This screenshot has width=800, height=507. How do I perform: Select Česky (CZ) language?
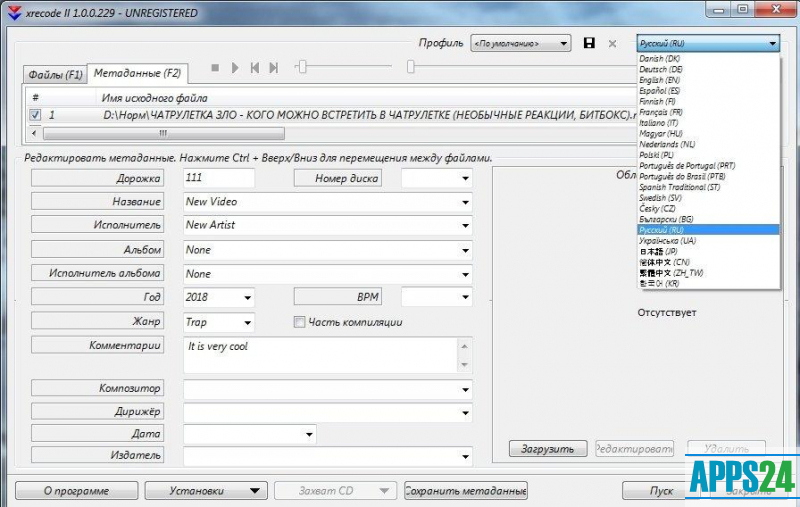point(709,209)
